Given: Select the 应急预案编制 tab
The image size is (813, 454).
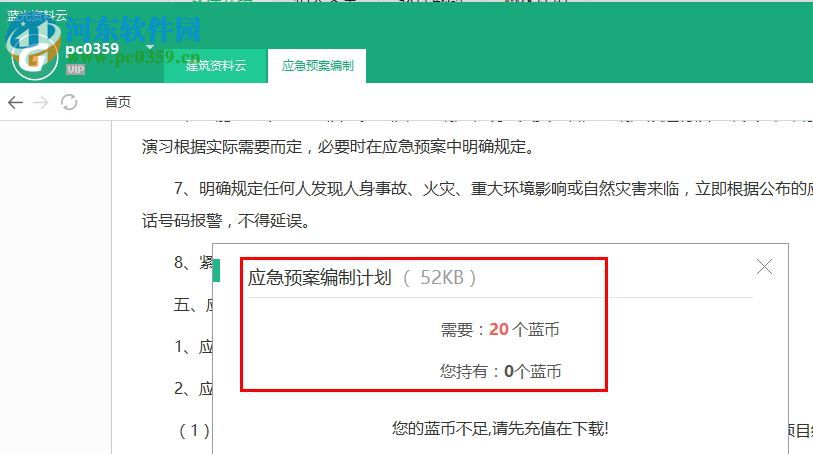Looking at the screenshot, I should (x=317, y=66).
